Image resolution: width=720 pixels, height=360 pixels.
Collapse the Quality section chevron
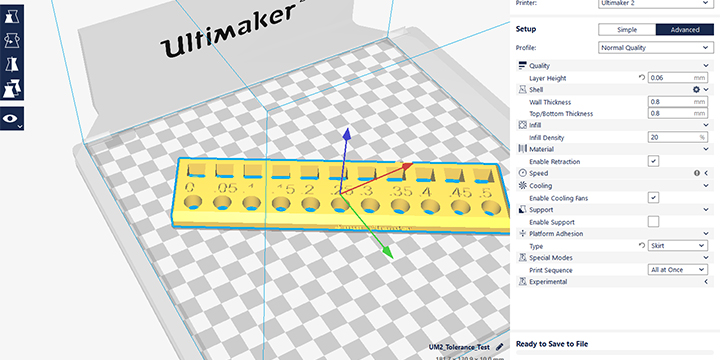point(706,66)
